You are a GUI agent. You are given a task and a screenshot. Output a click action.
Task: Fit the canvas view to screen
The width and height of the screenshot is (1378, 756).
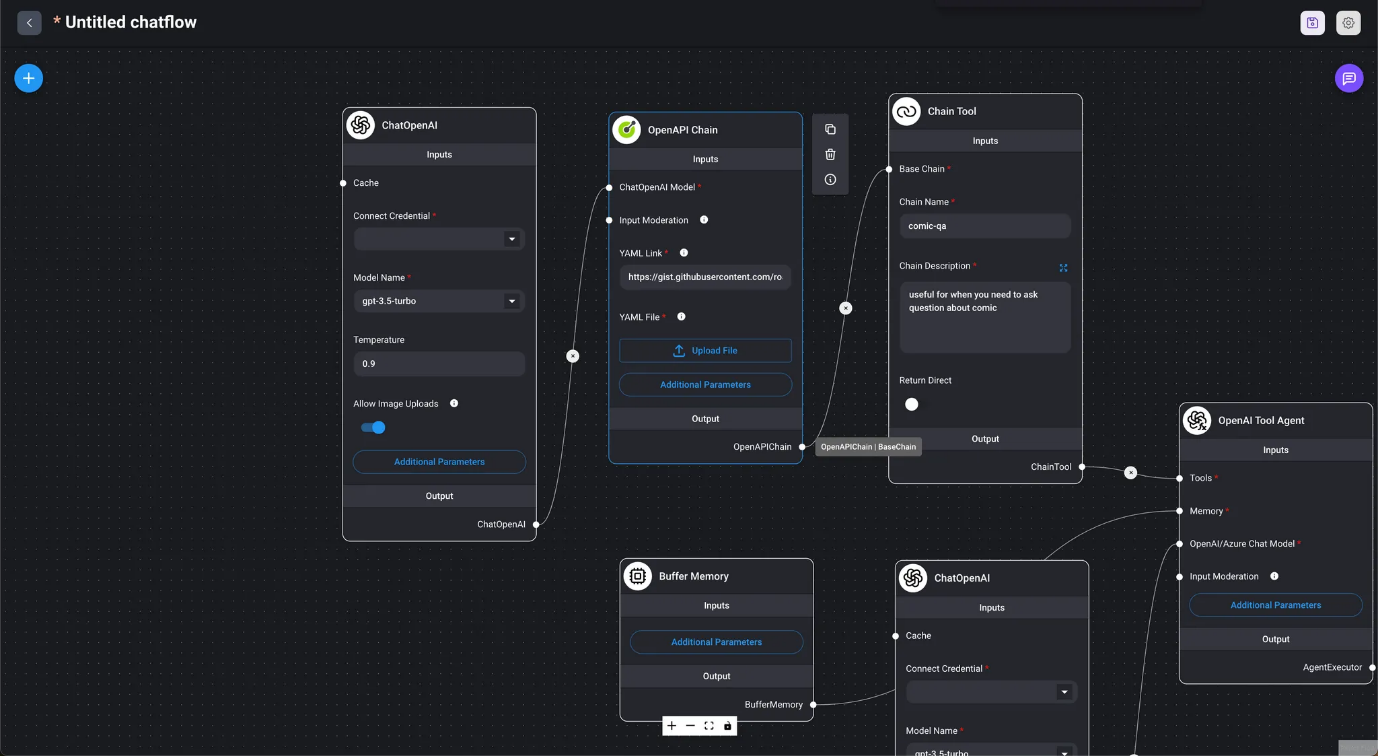click(x=709, y=726)
